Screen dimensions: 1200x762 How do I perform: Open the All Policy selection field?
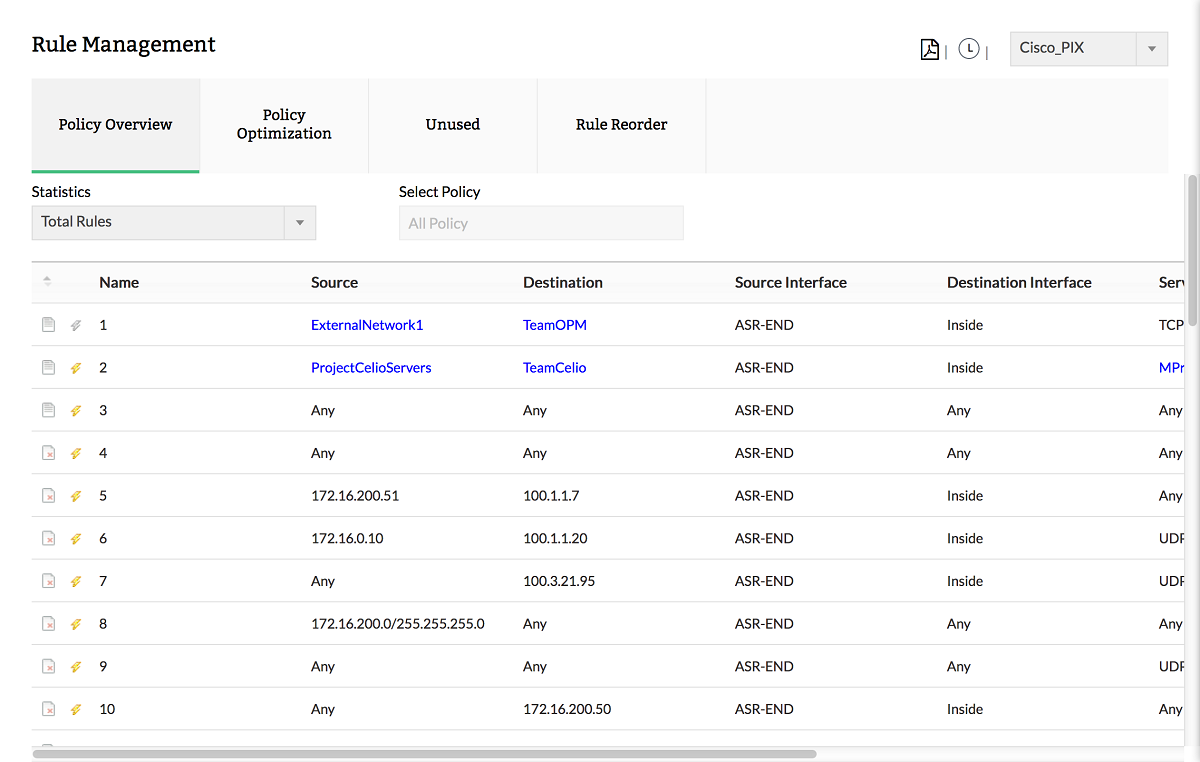[541, 222]
